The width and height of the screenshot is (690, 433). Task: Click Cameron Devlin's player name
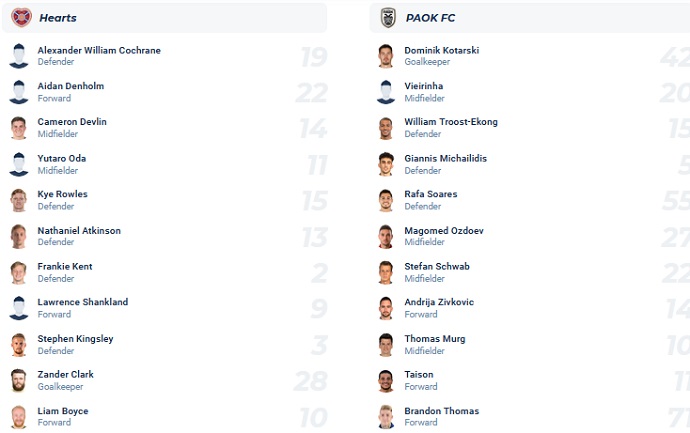pos(72,122)
